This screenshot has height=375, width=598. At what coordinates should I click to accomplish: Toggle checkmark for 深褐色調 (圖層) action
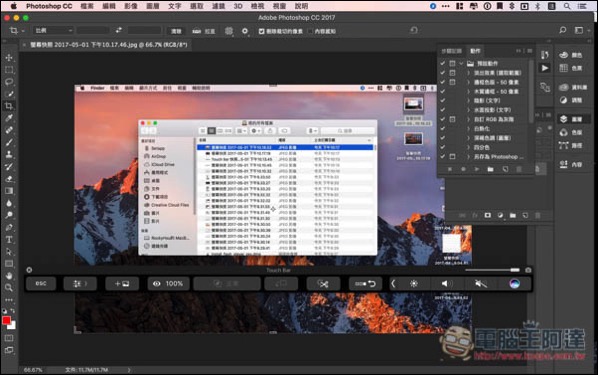pyautogui.click(x=442, y=138)
